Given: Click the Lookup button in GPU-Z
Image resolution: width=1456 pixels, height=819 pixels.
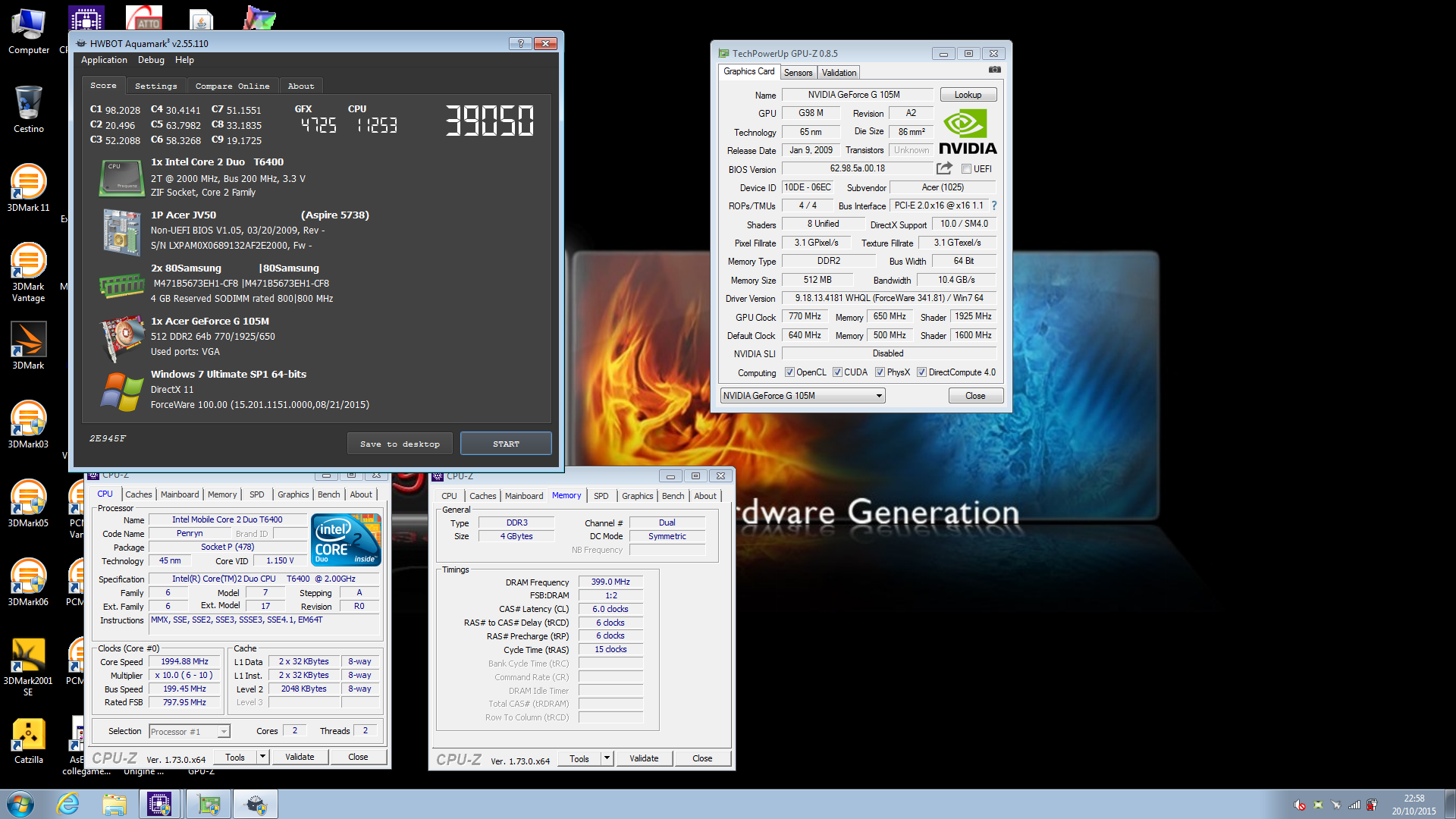Looking at the screenshot, I should pyautogui.click(x=968, y=95).
